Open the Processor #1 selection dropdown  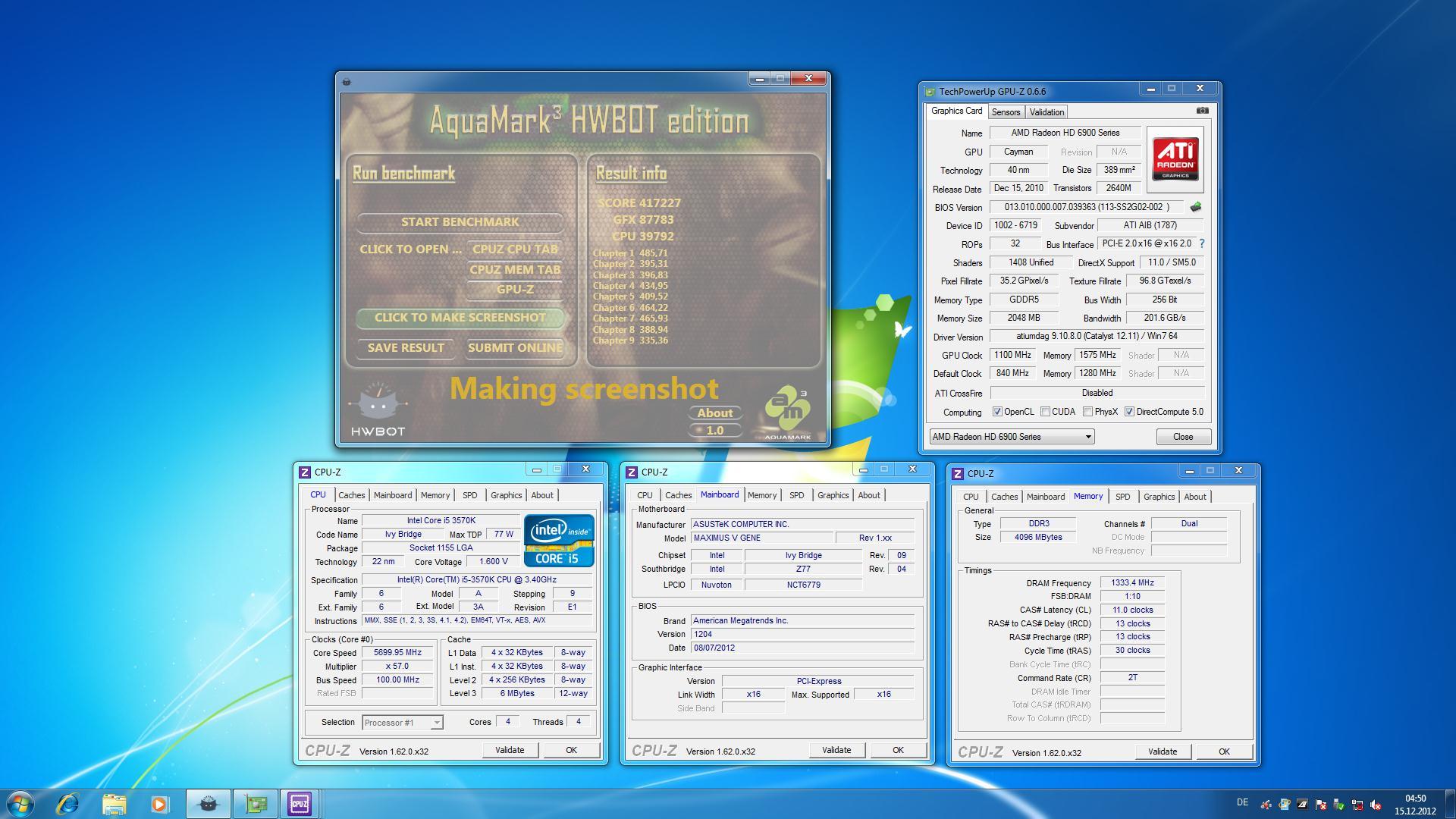click(402, 723)
